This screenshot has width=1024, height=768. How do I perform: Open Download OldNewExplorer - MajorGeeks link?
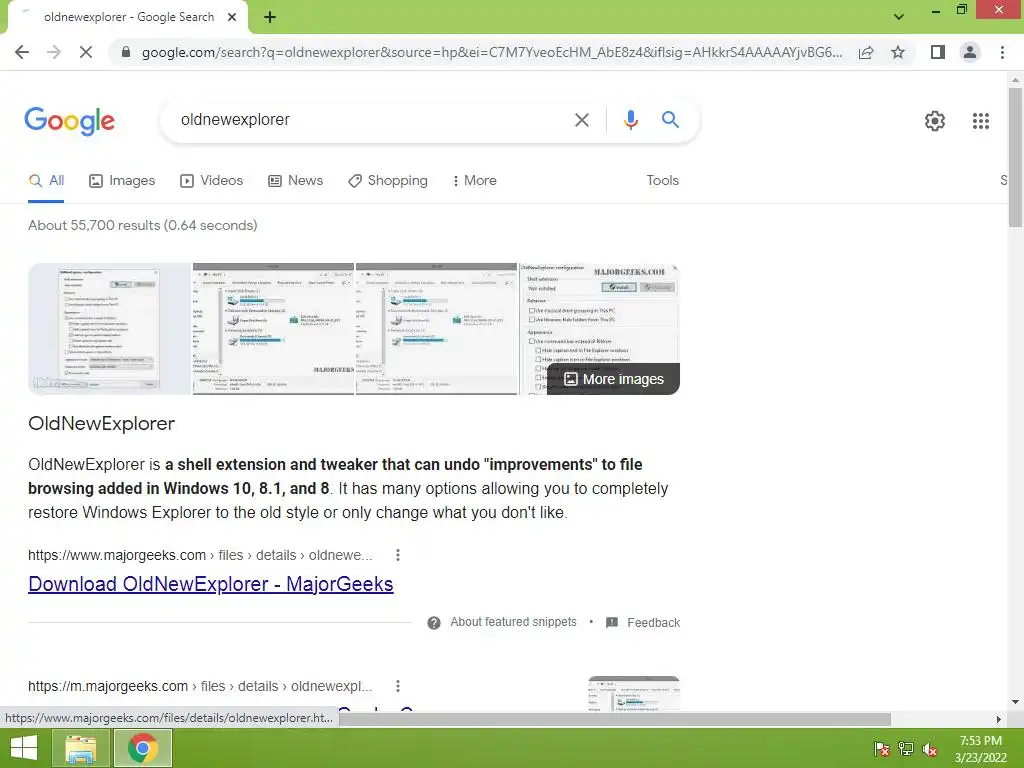click(210, 584)
